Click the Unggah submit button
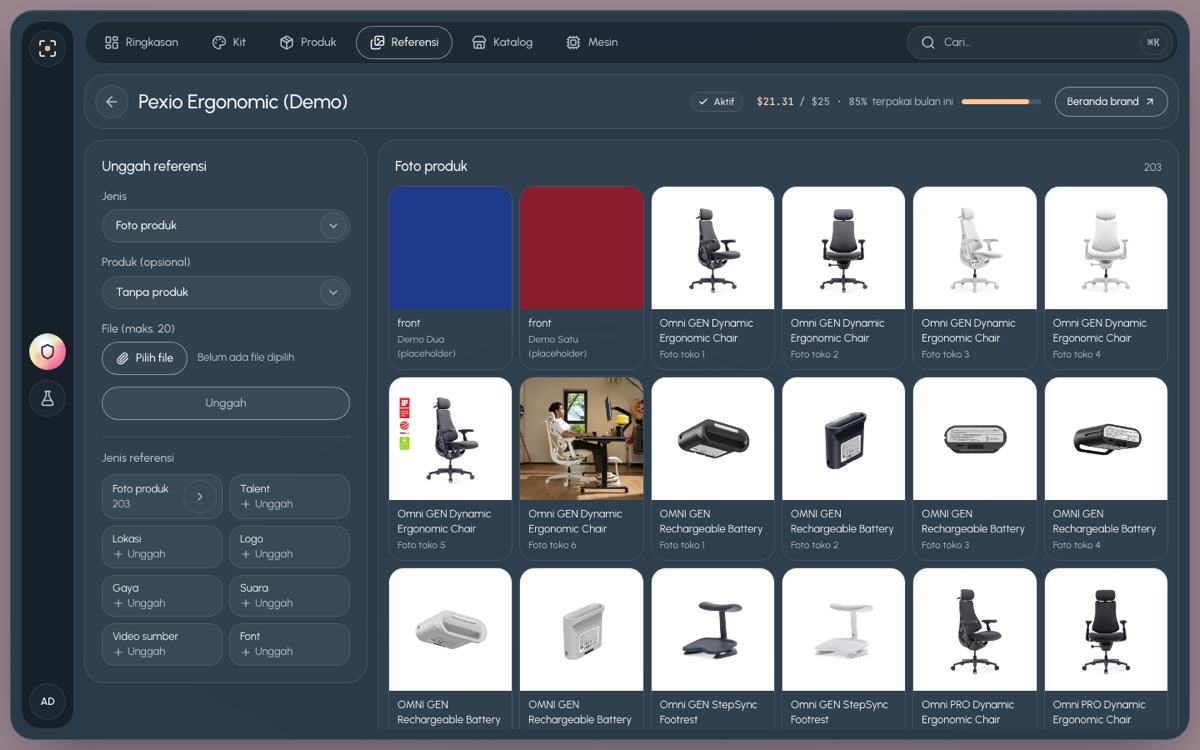The width and height of the screenshot is (1200, 750). (x=226, y=403)
